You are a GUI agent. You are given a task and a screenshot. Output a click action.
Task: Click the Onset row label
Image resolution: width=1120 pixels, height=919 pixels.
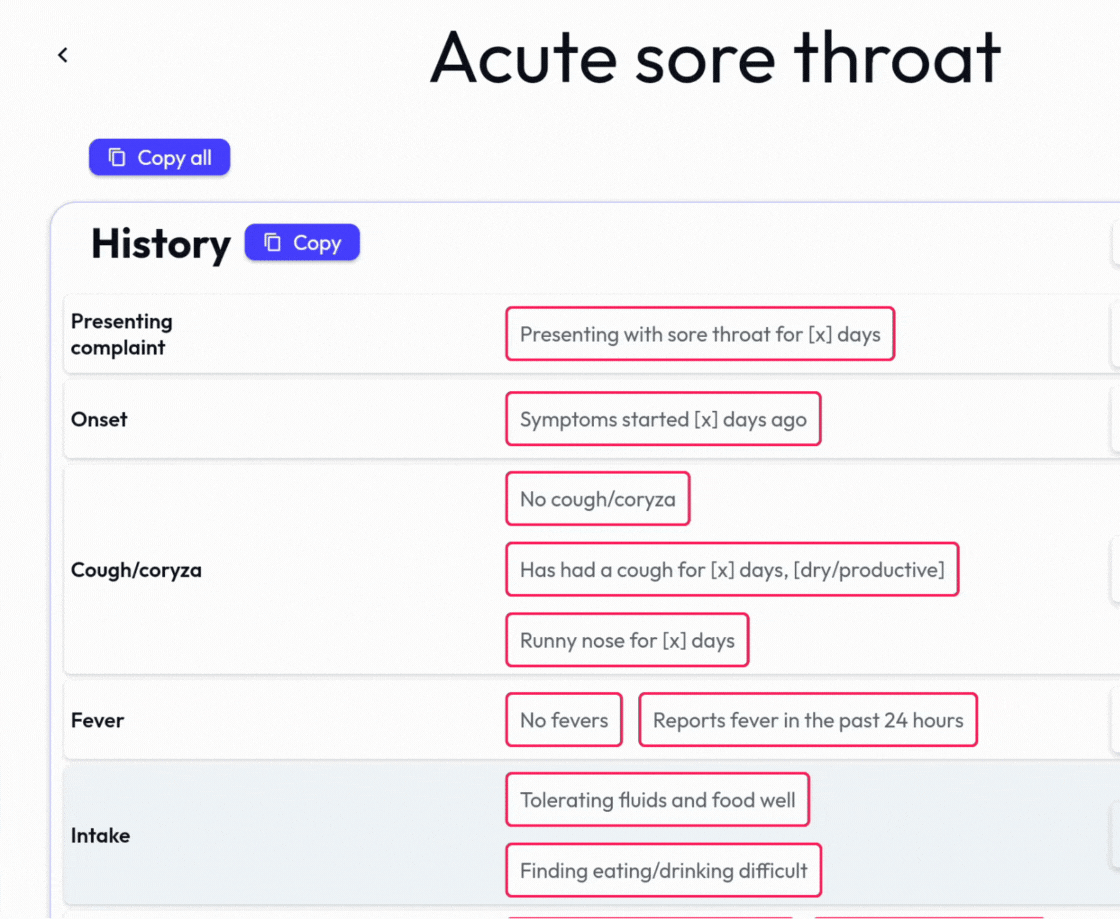click(x=99, y=419)
